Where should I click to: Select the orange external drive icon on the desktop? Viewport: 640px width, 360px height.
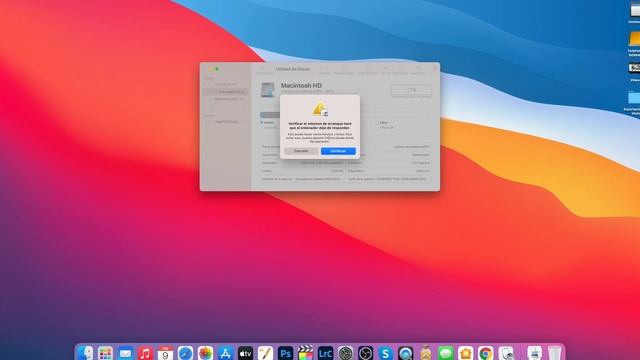click(x=634, y=39)
